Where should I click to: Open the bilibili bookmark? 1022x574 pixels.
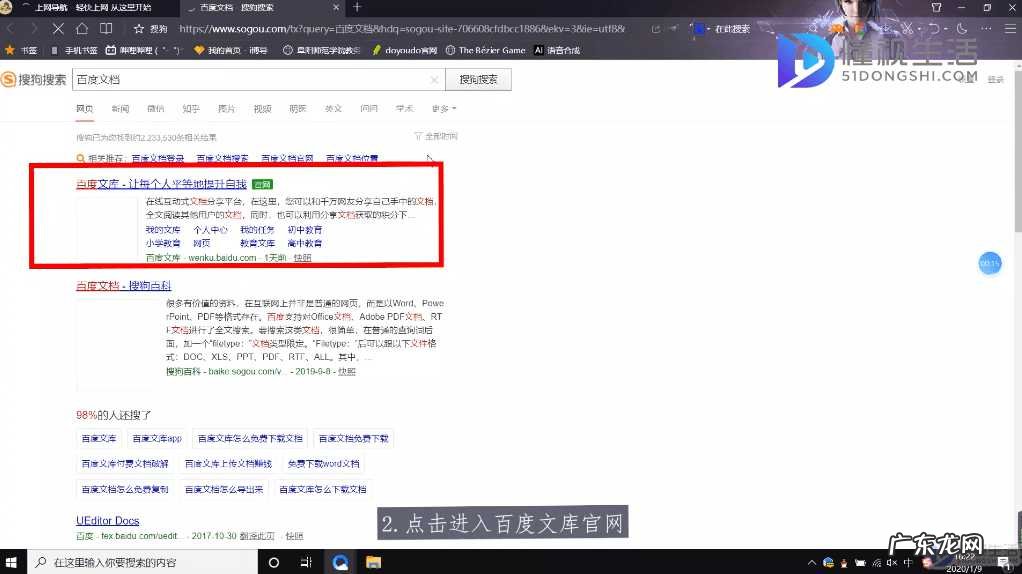point(143,50)
